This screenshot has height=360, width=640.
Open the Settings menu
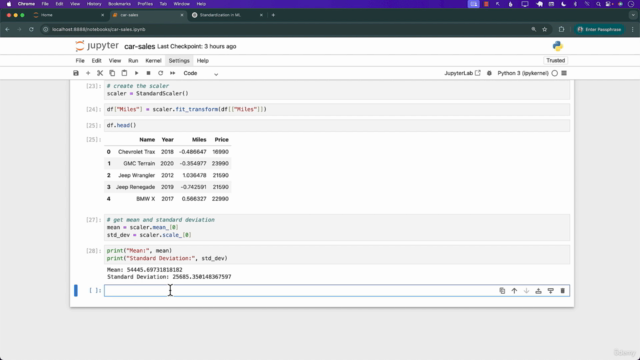pos(179,60)
